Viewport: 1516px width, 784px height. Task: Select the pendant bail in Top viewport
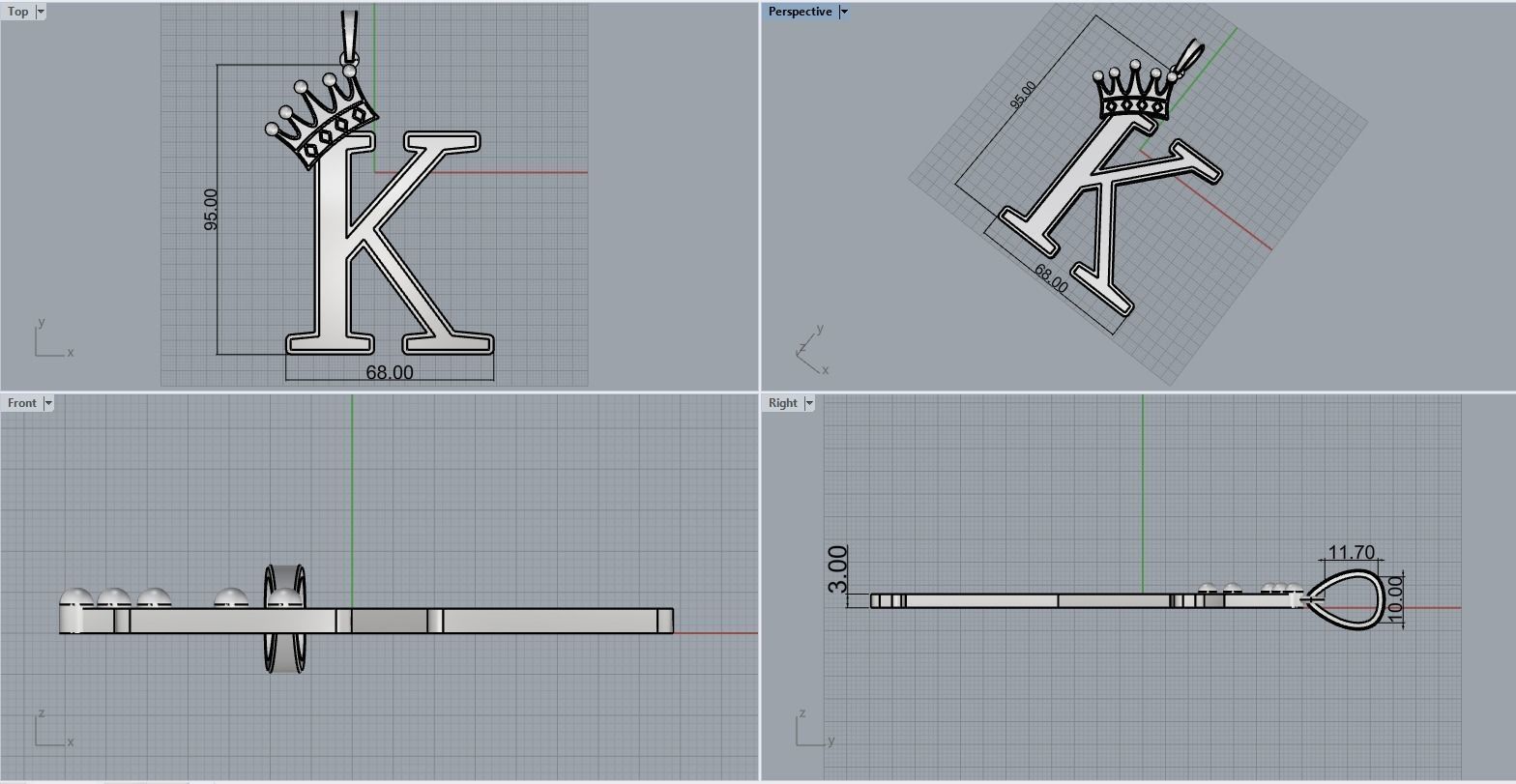349,37
